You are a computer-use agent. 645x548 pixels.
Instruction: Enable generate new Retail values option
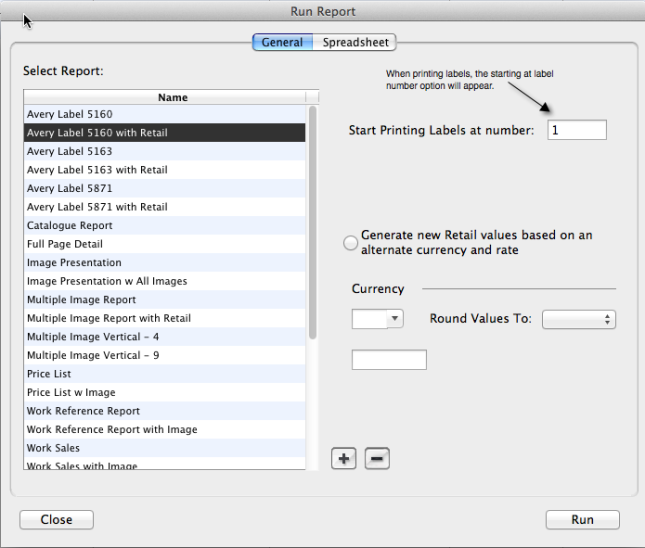click(350, 243)
